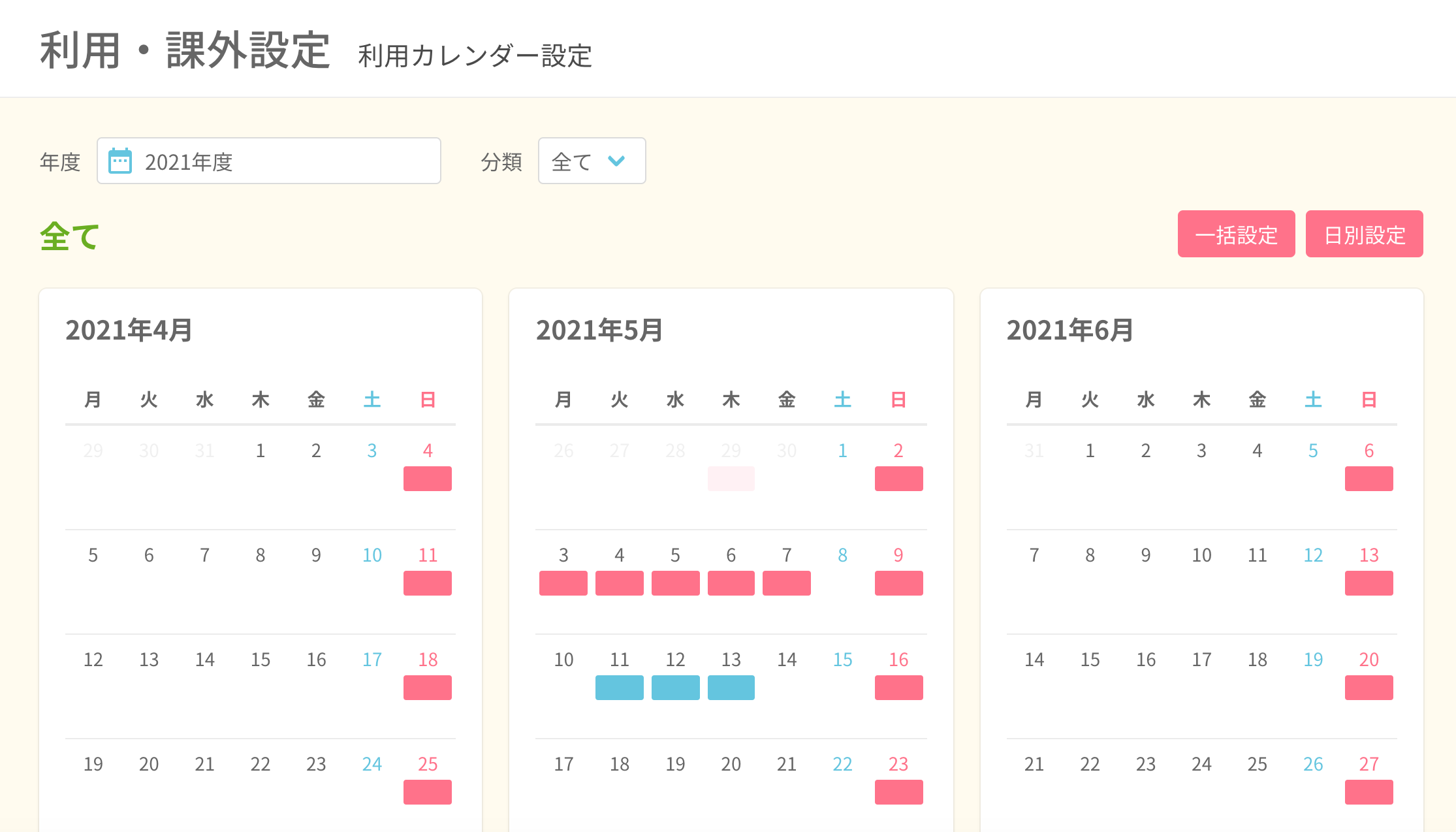The image size is (1456, 832).
Task: Click the 土 column header in April calendar
Action: point(372,399)
